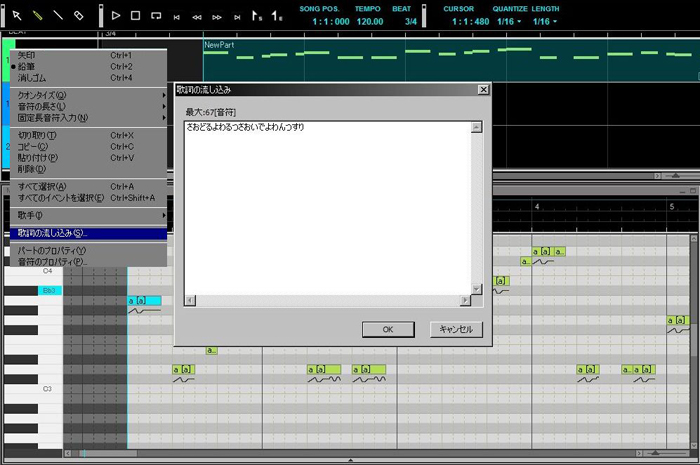Click OK in lyrics dialog
The width and height of the screenshot is (700, 465).
pyautogui.click(x=387, y=329)
